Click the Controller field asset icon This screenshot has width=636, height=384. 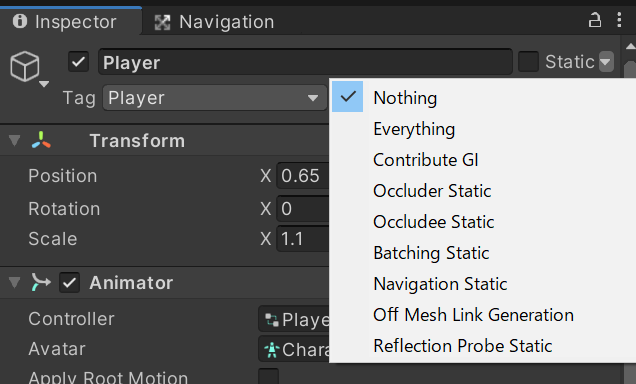(272, 320)
